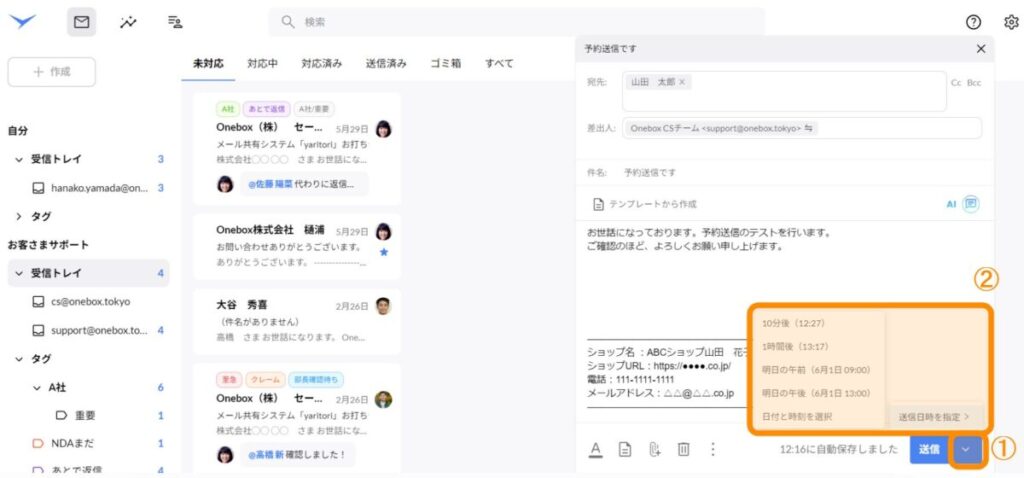Remove recipient 山田 太郎 chip
Screen dimensions: 1024x478
696,82
